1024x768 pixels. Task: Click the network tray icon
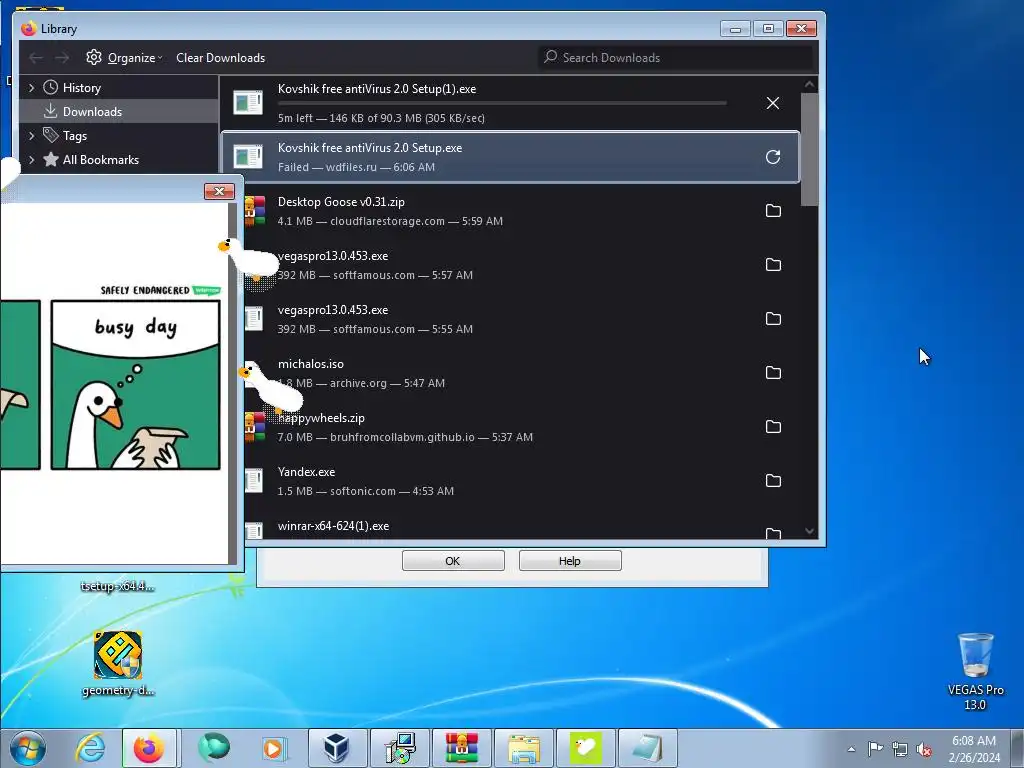click(900, 749)
